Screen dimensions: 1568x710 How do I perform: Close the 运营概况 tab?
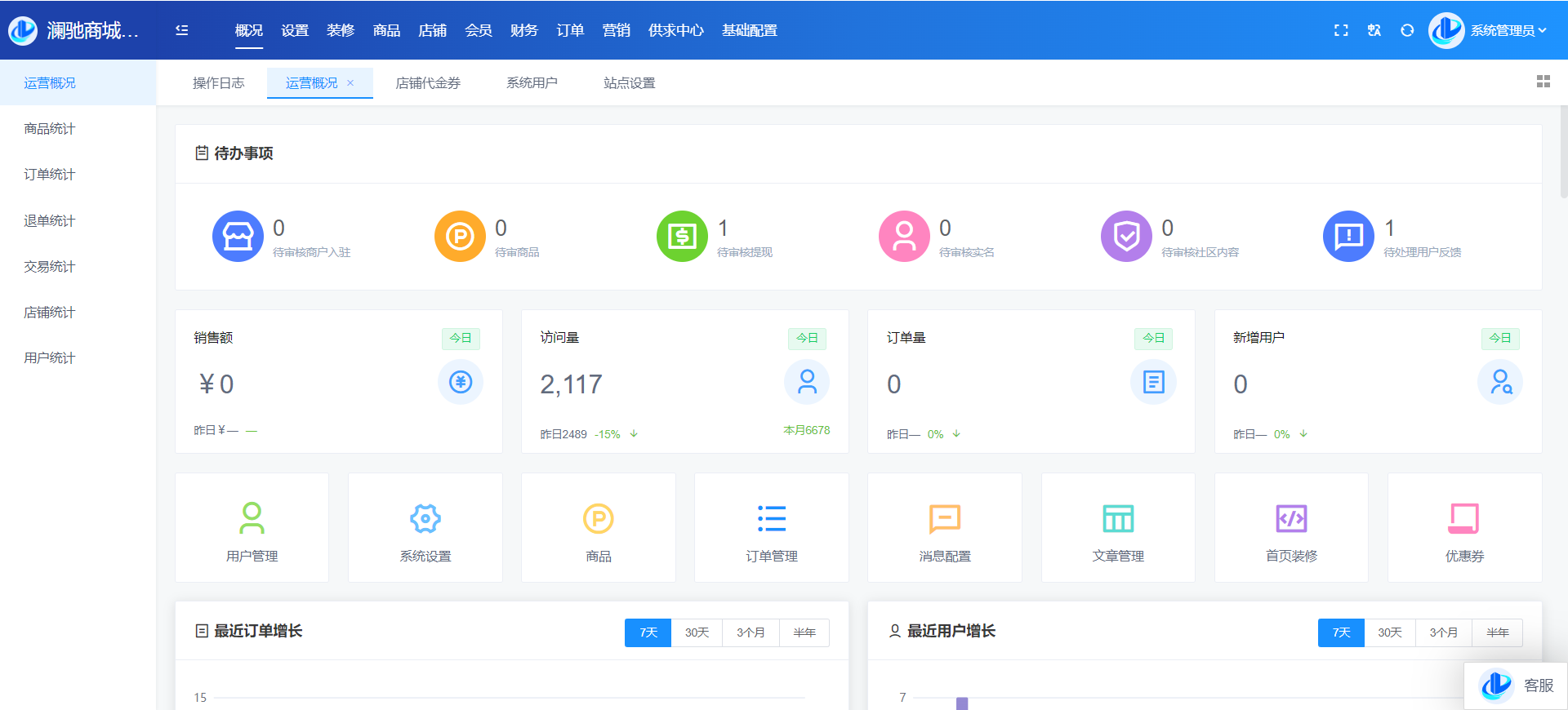pyautogui.click(x=350, y=83)
